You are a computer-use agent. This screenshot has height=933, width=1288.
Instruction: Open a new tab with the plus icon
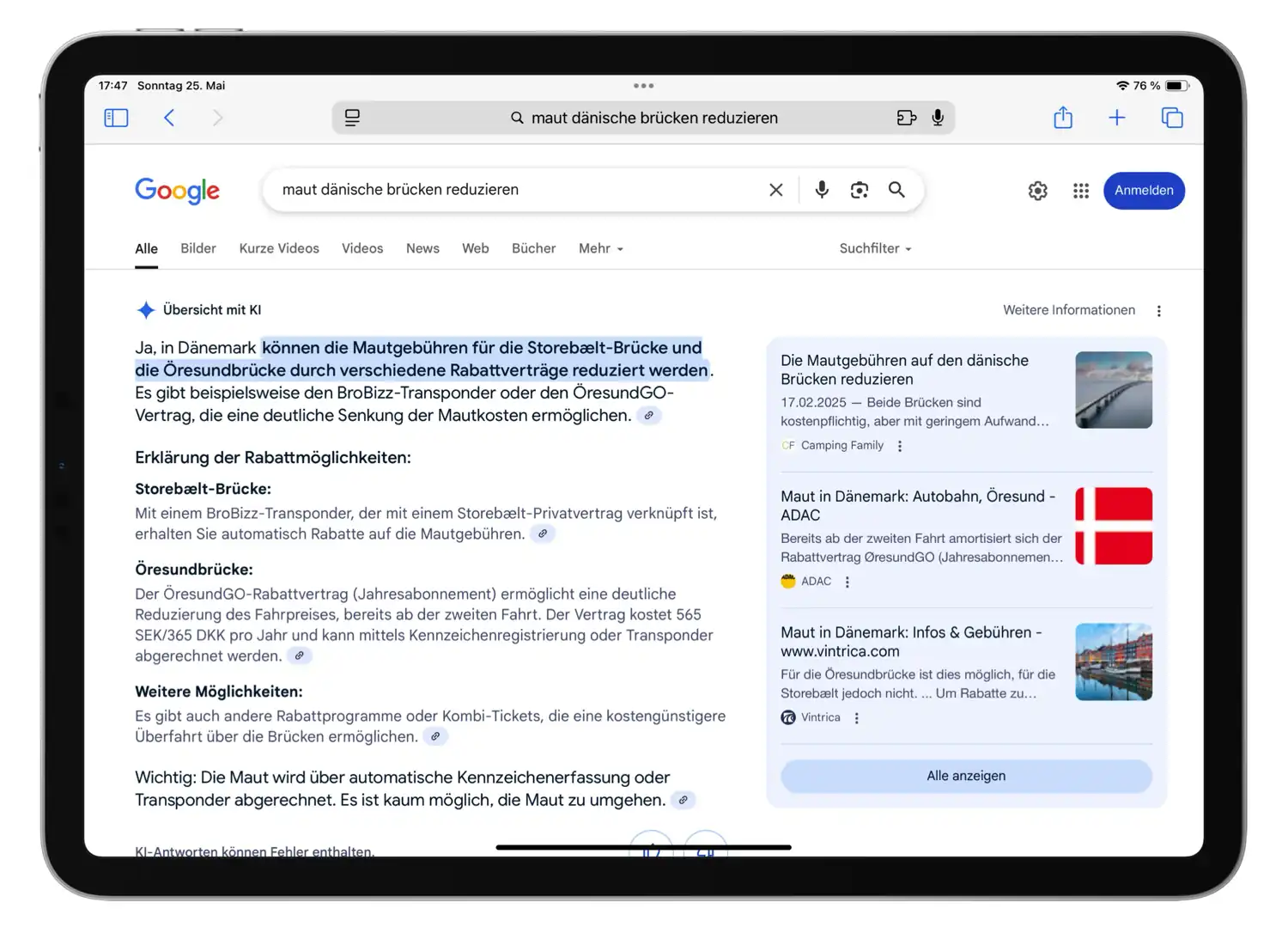[x=1116, y=118]
